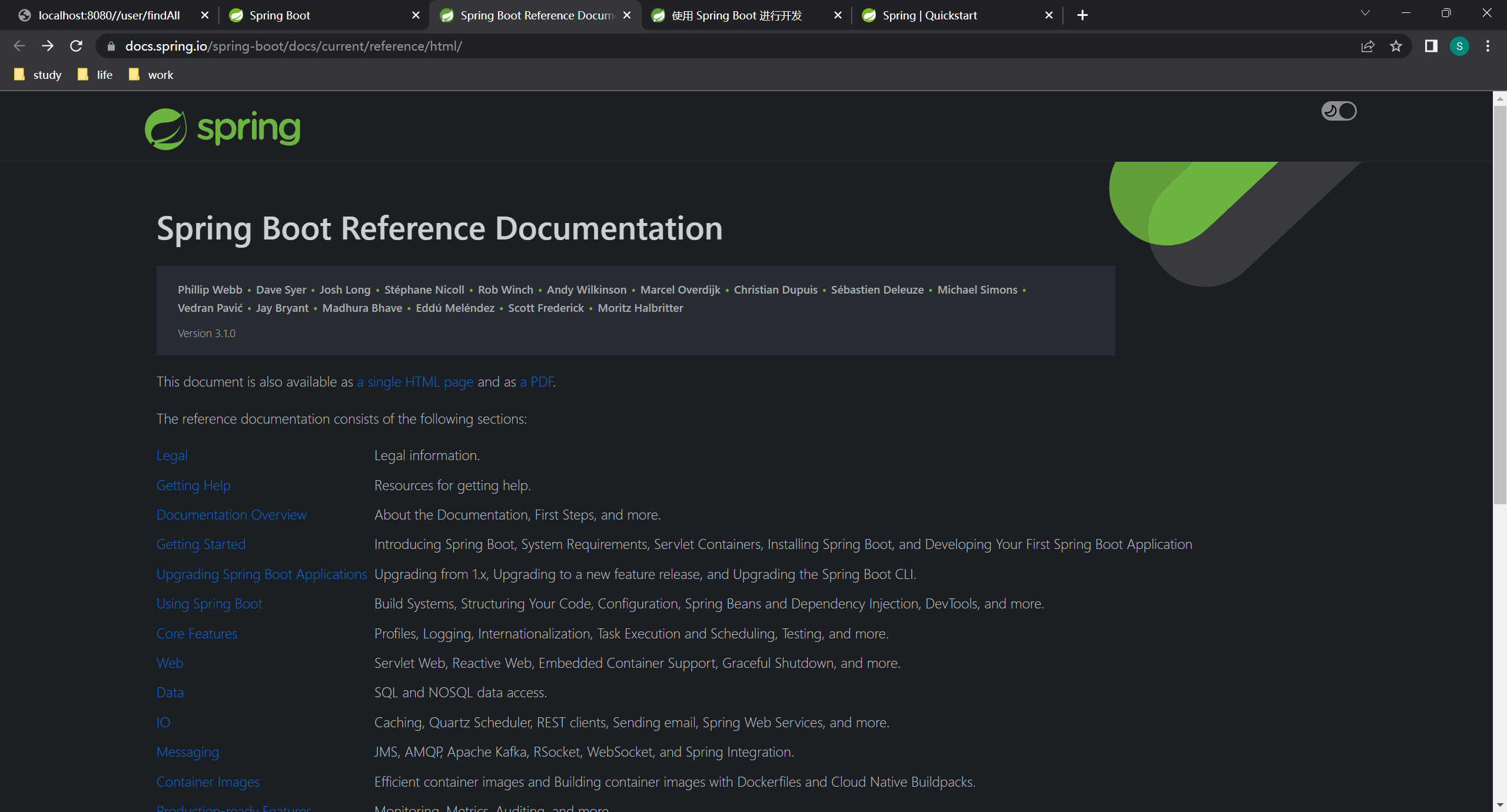Open Upgrading Spring Boot Applications link

262,574
